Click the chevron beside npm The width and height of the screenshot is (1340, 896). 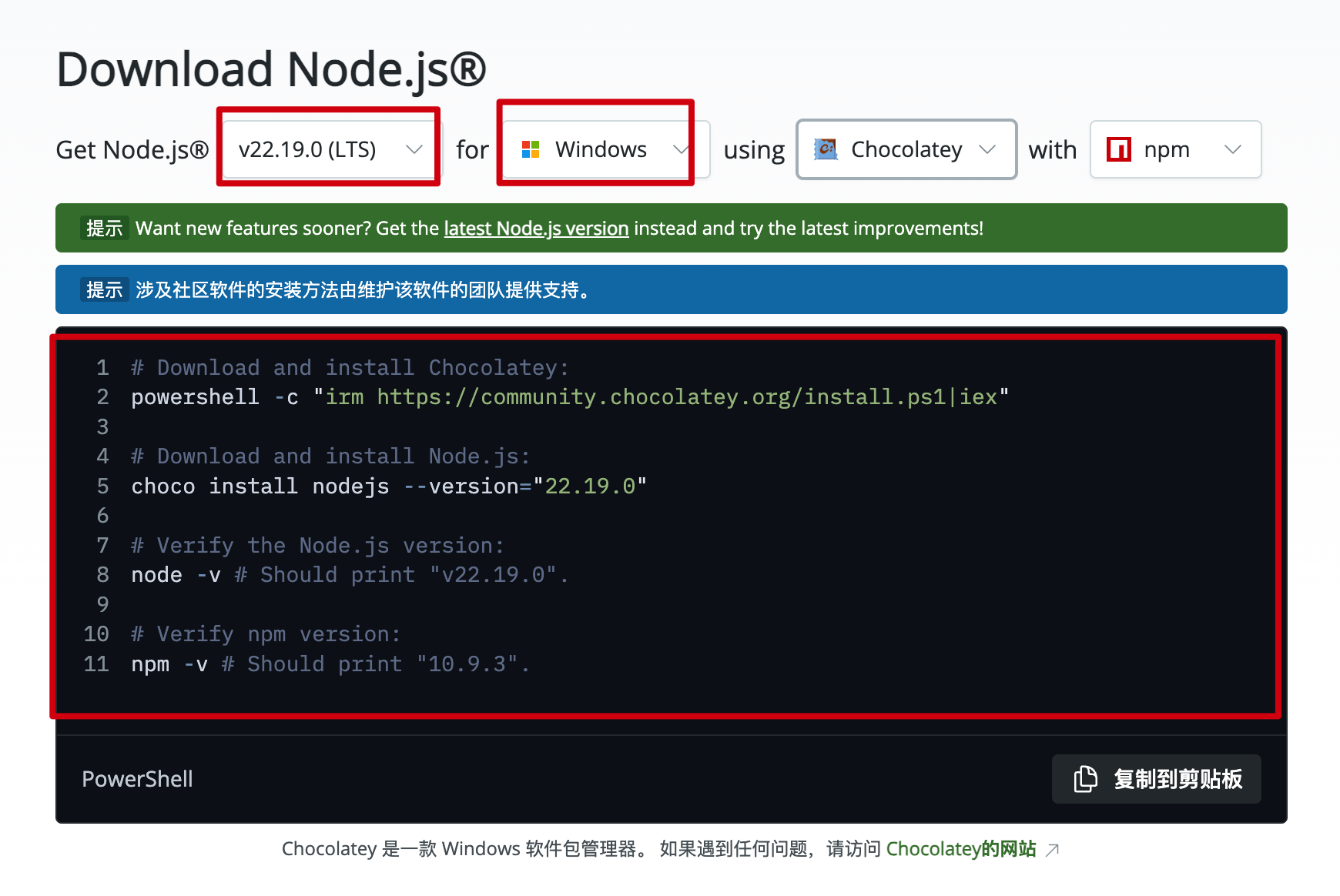pyautogui.click(x=1234, y=149)
